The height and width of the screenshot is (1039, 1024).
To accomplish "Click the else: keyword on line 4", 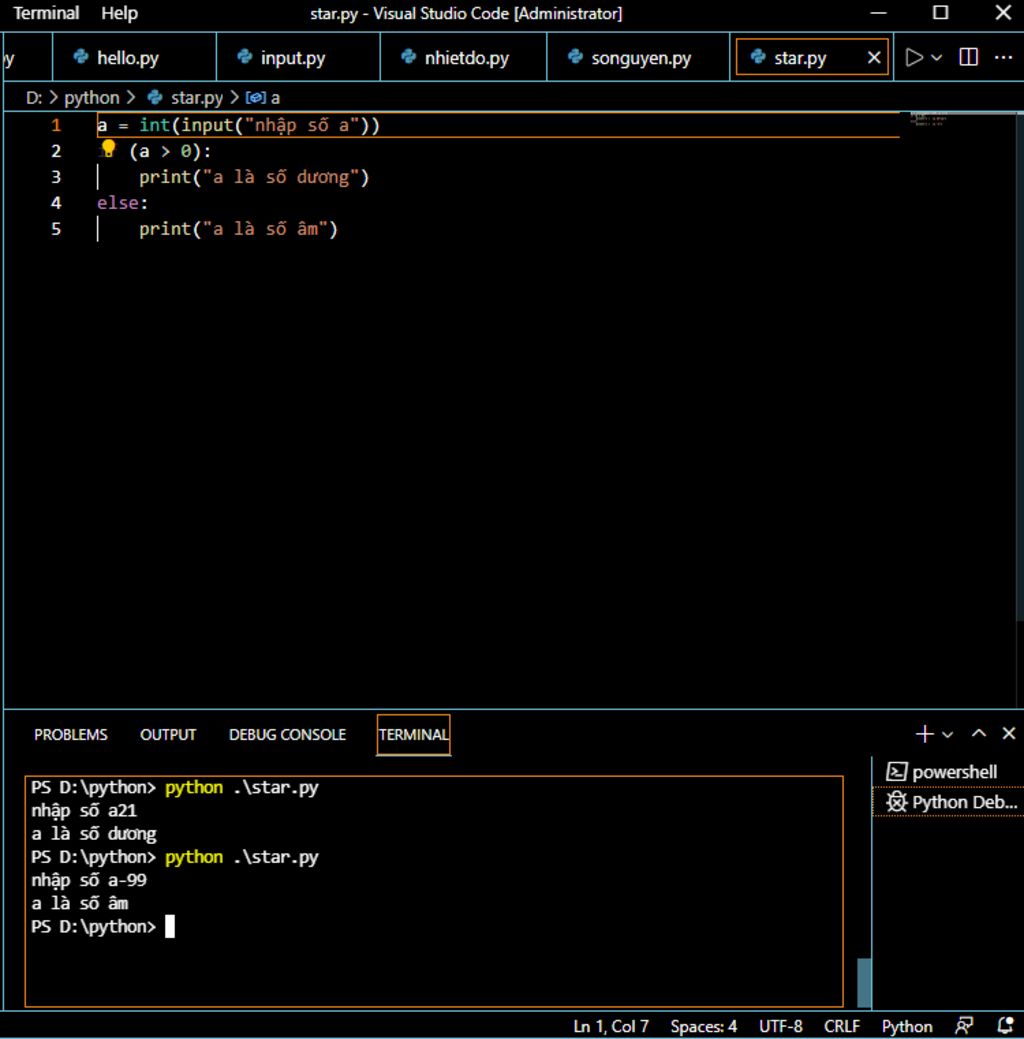I will [123, 203].
